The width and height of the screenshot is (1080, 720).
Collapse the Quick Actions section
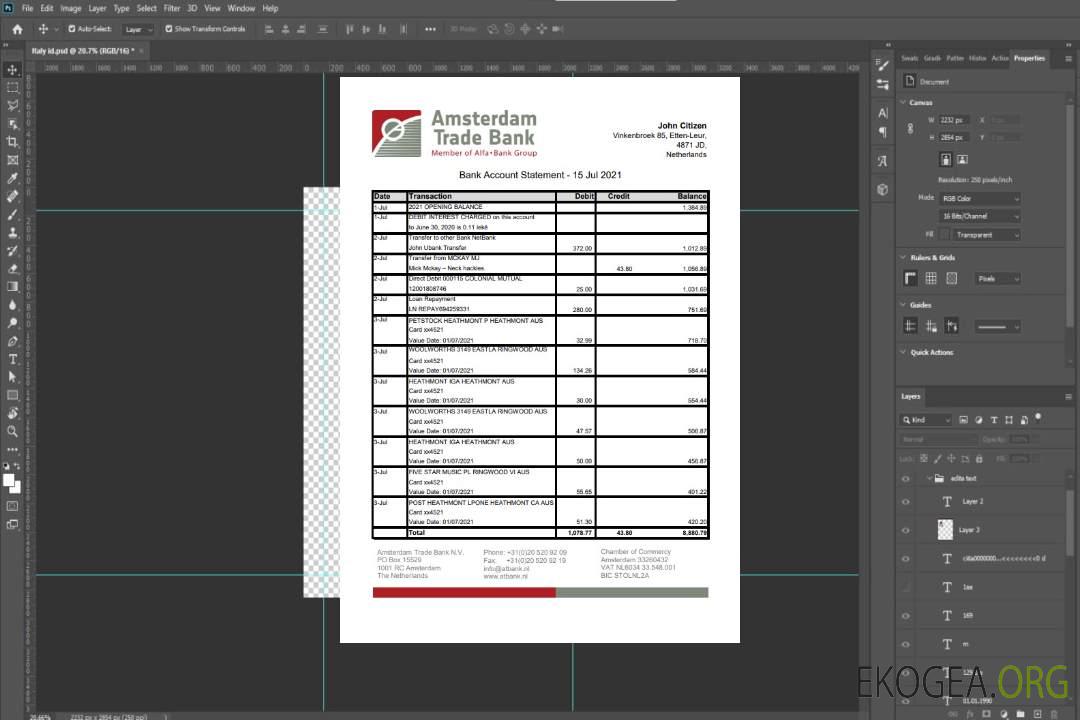(x=903, y=352)
